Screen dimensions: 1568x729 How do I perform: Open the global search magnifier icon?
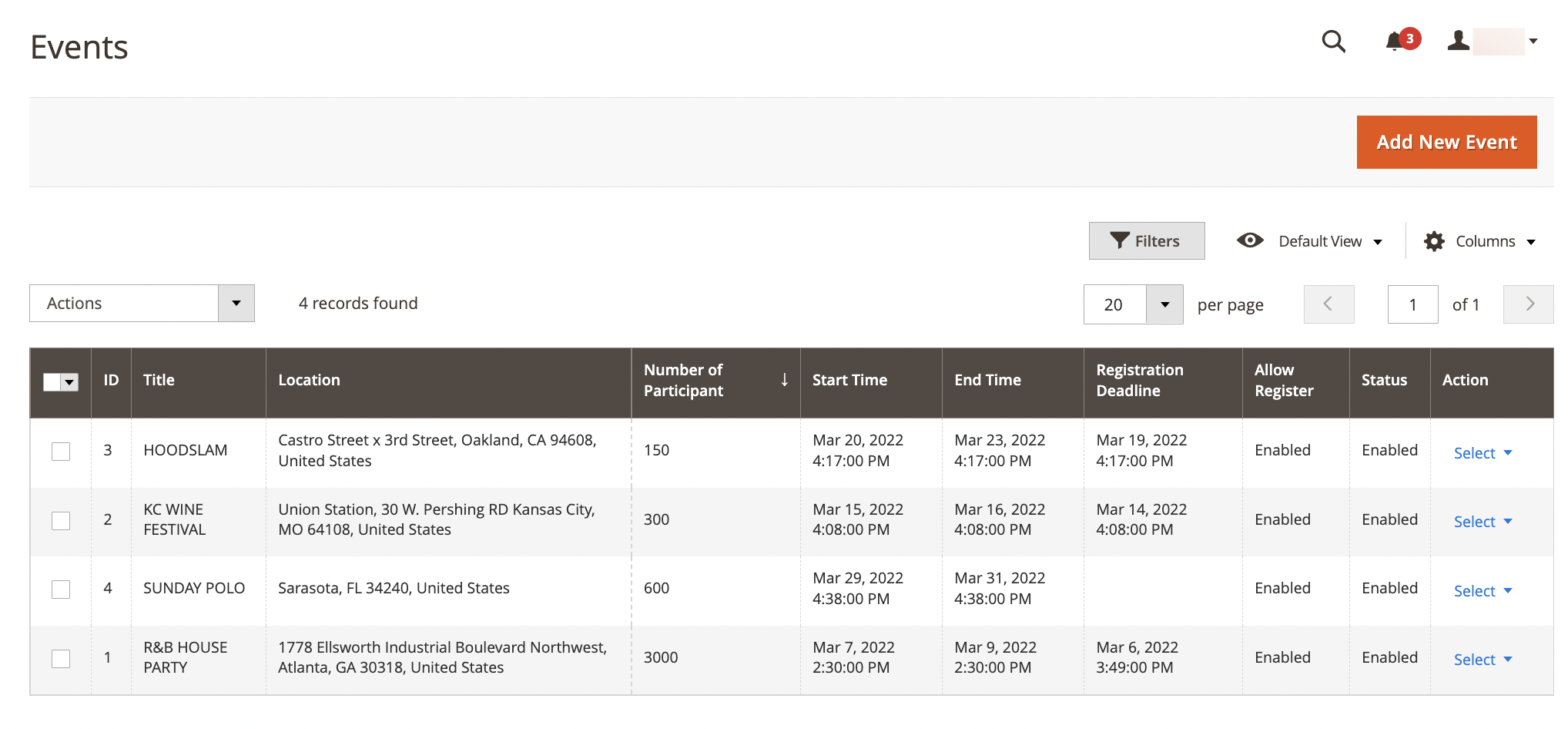pyautogui.click(x=1333, y=42)
